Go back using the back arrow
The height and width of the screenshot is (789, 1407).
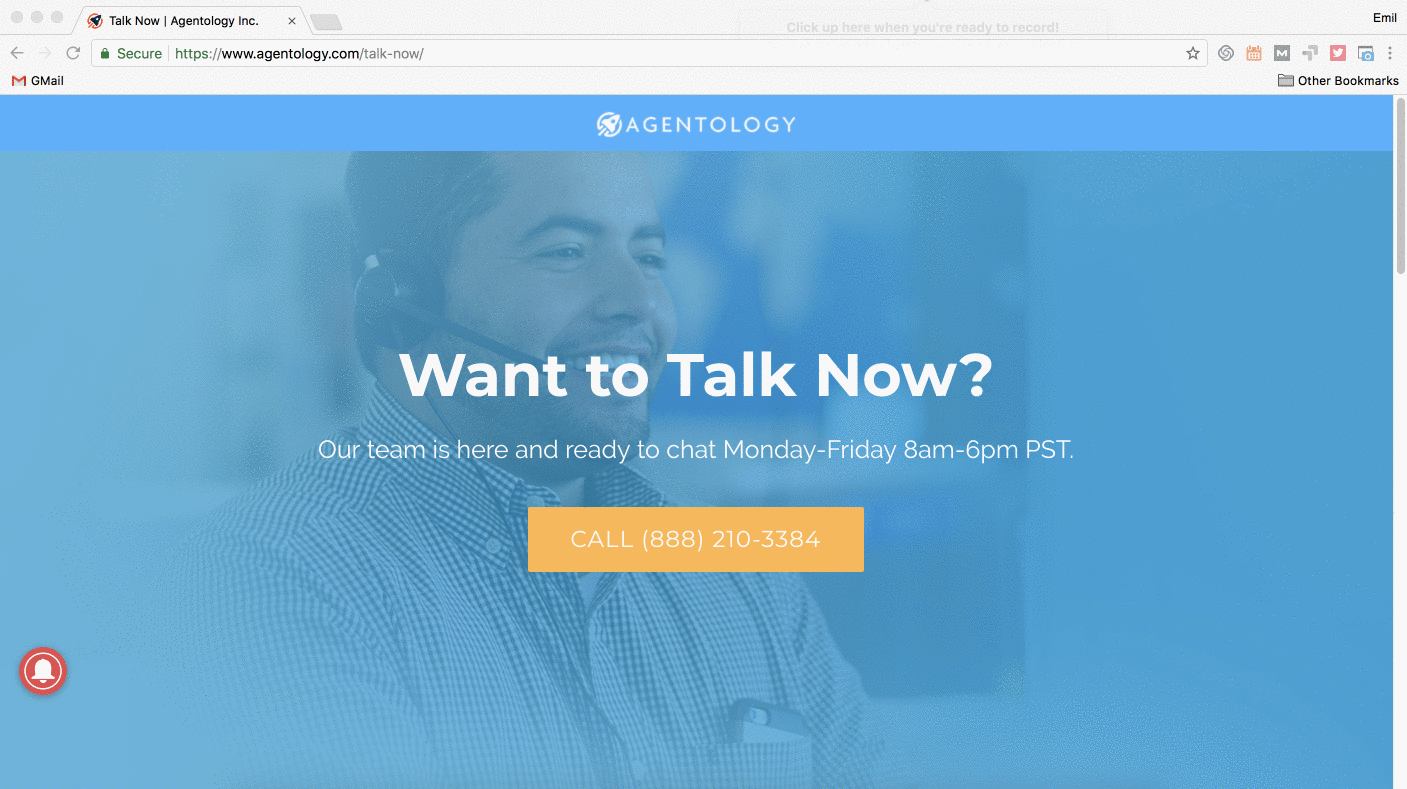tap(17, 54)
